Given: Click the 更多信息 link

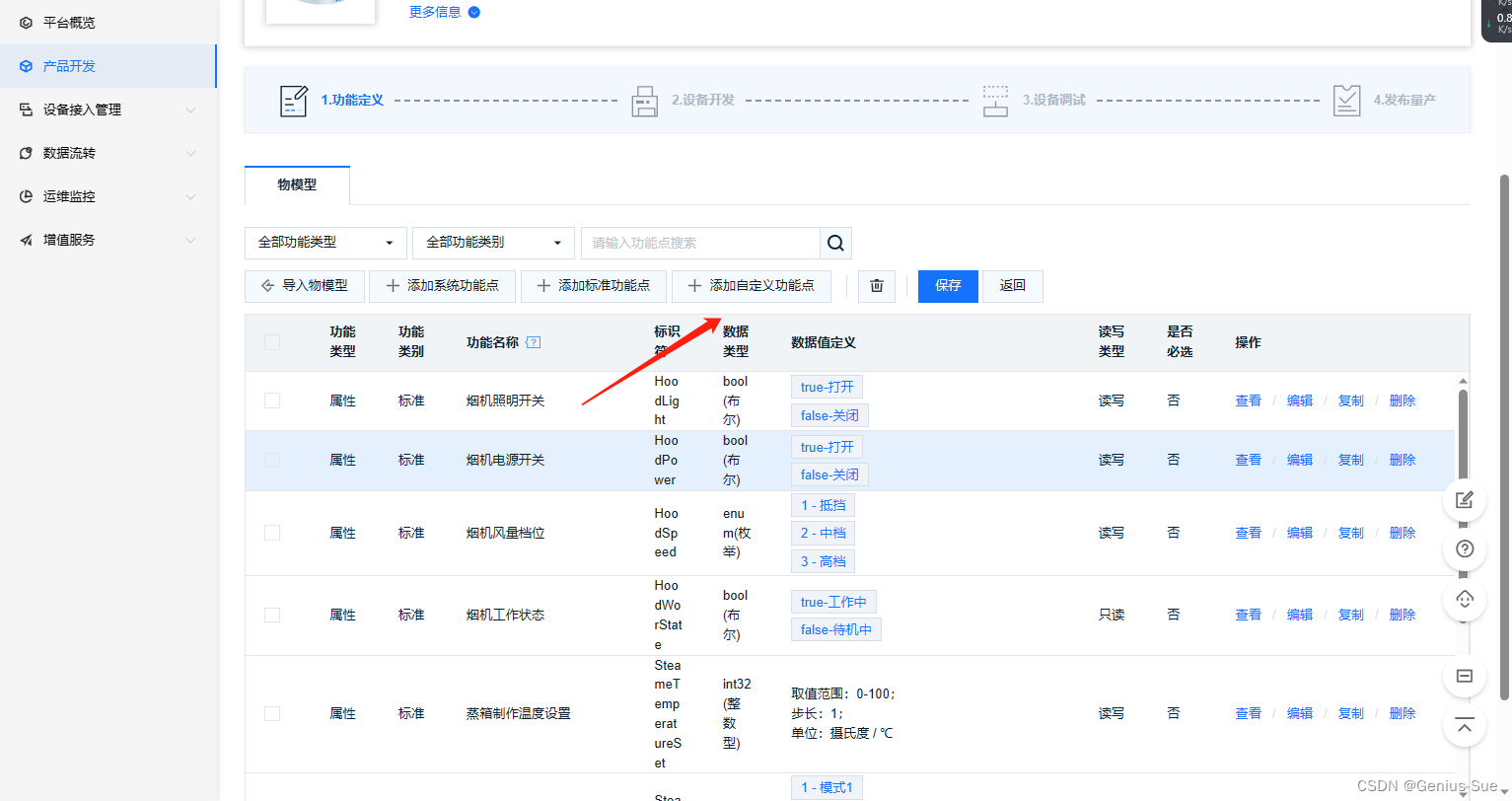Looking at the screenshot, I should (435, 12).
